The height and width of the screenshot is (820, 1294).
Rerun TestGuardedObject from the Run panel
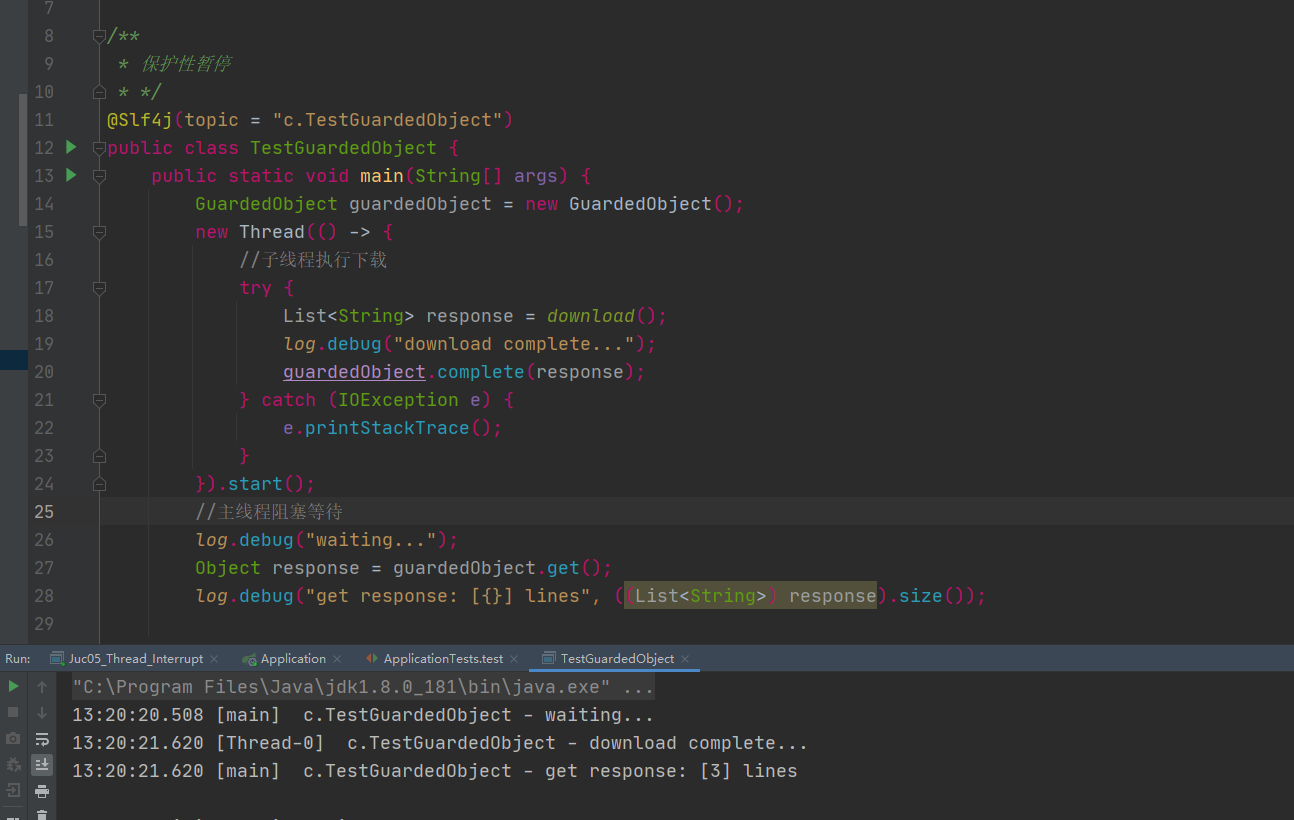point(13,686)
